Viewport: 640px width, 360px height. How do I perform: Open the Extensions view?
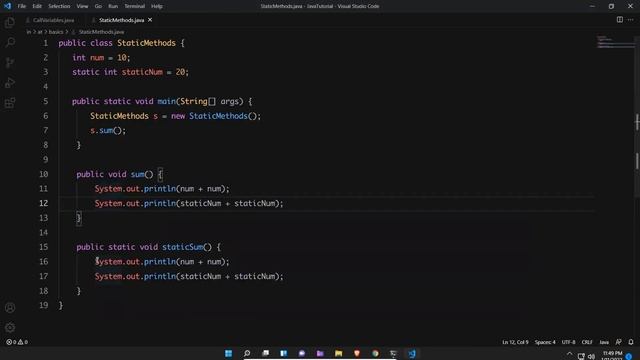(x=10, y=103)
